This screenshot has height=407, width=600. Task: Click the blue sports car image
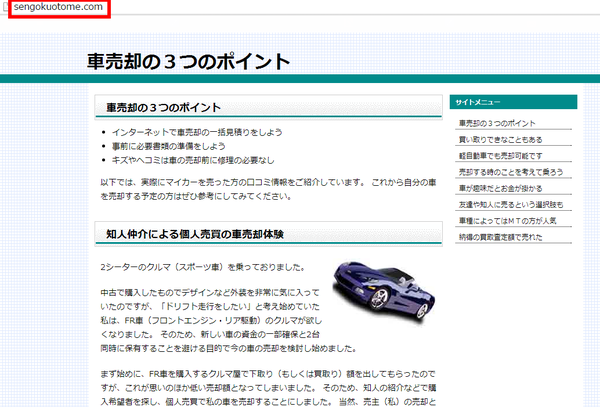383,294
